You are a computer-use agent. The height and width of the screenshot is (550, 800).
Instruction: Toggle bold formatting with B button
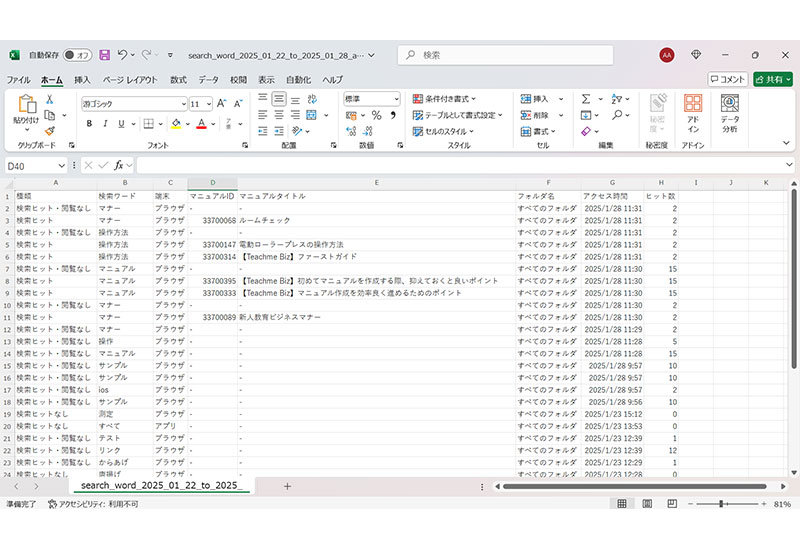click(89, 124)
